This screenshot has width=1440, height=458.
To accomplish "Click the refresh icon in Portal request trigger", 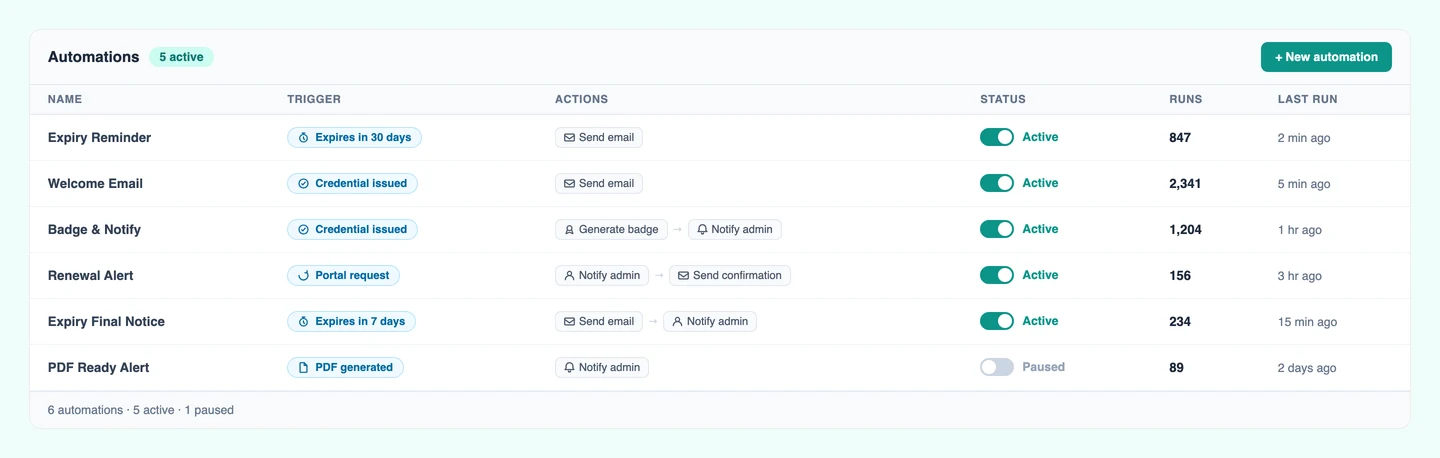I will pos(303,276).
